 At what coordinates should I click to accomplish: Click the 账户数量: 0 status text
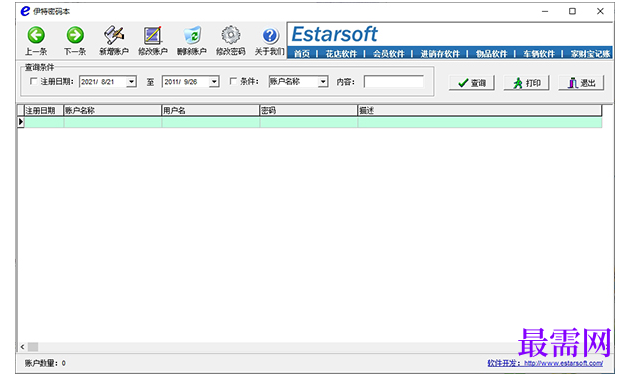tap(45, 363)
